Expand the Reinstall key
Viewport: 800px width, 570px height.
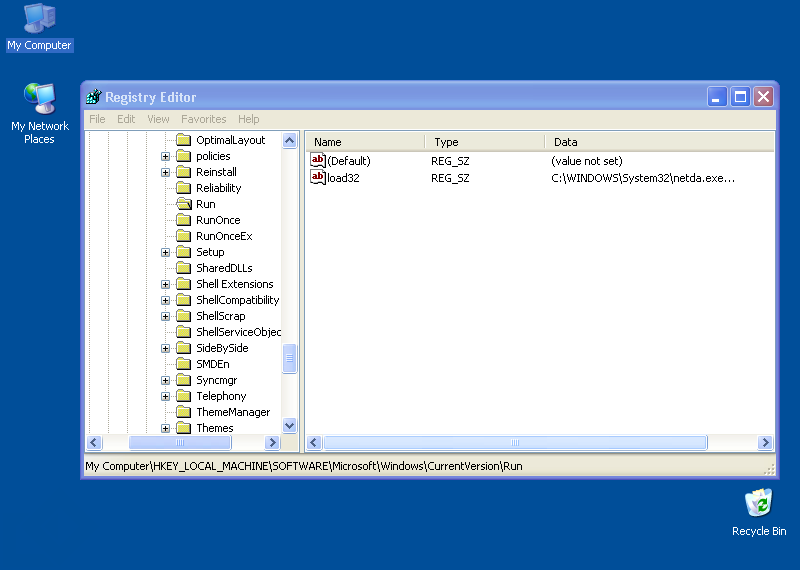point(165,172)
